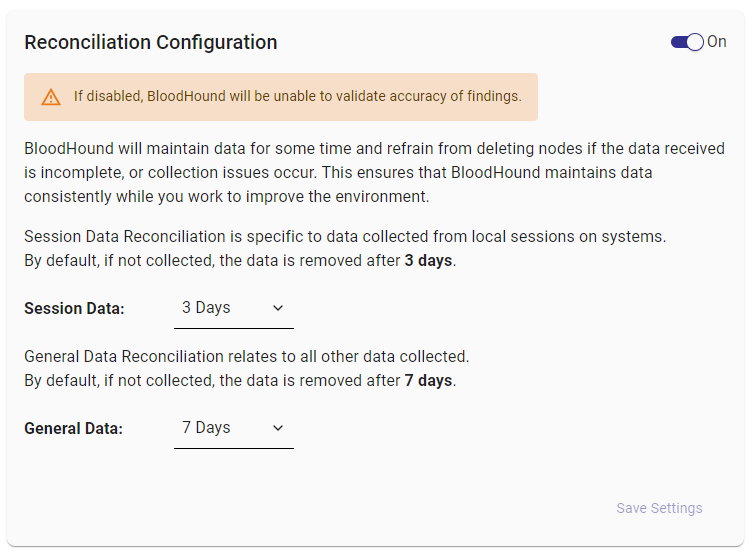Click the warning banner about disabled validation
The image size is (754, 554).
pyautogui.click(x=280, y=97)
